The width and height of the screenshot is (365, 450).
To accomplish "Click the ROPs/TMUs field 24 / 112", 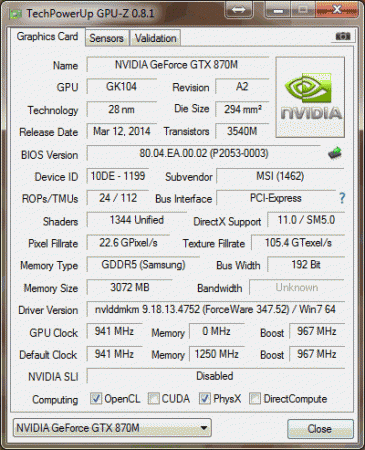I will tap(118, 198).
